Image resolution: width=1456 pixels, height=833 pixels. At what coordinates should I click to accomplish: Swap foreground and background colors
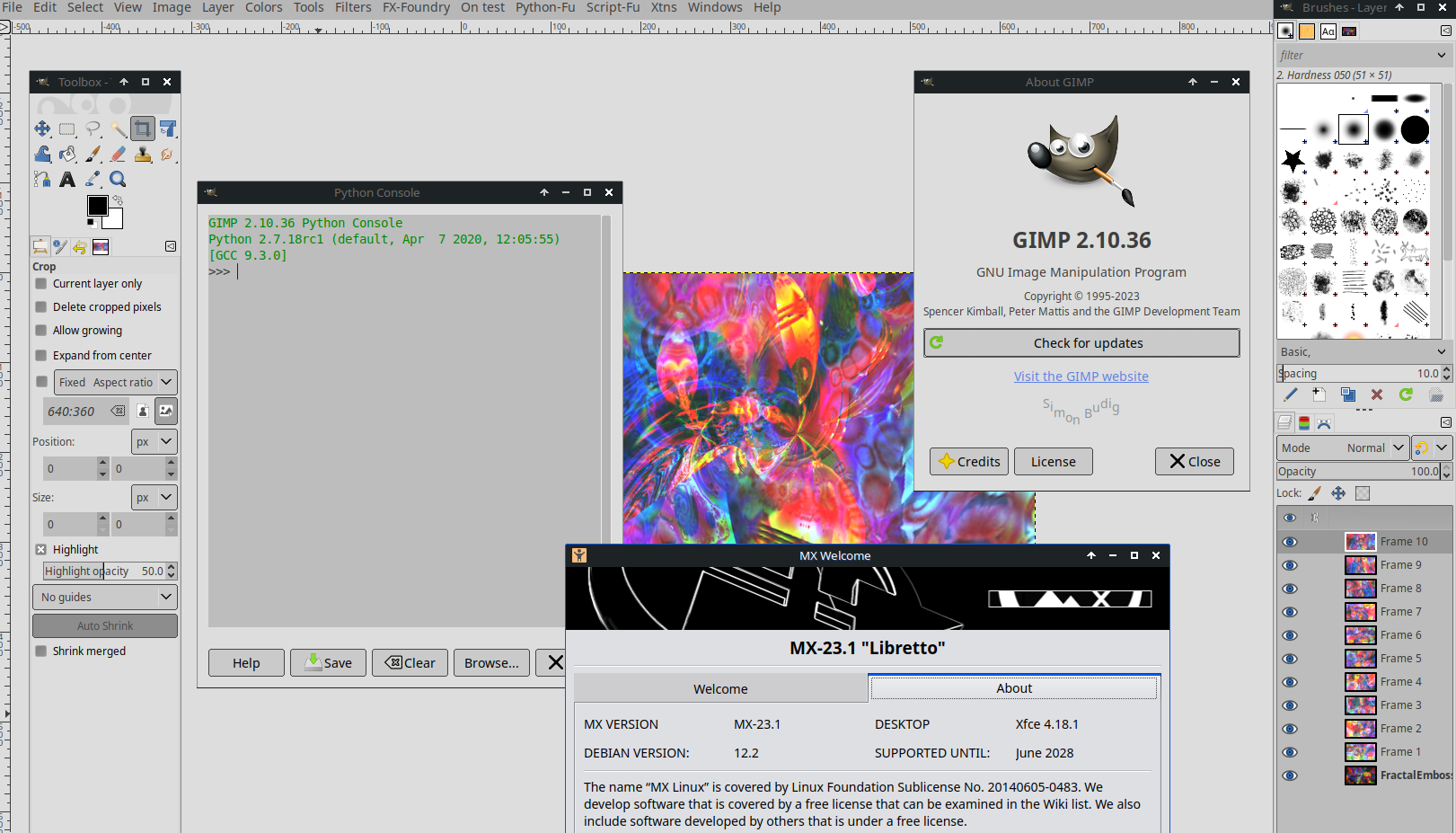tap(118, 200)
